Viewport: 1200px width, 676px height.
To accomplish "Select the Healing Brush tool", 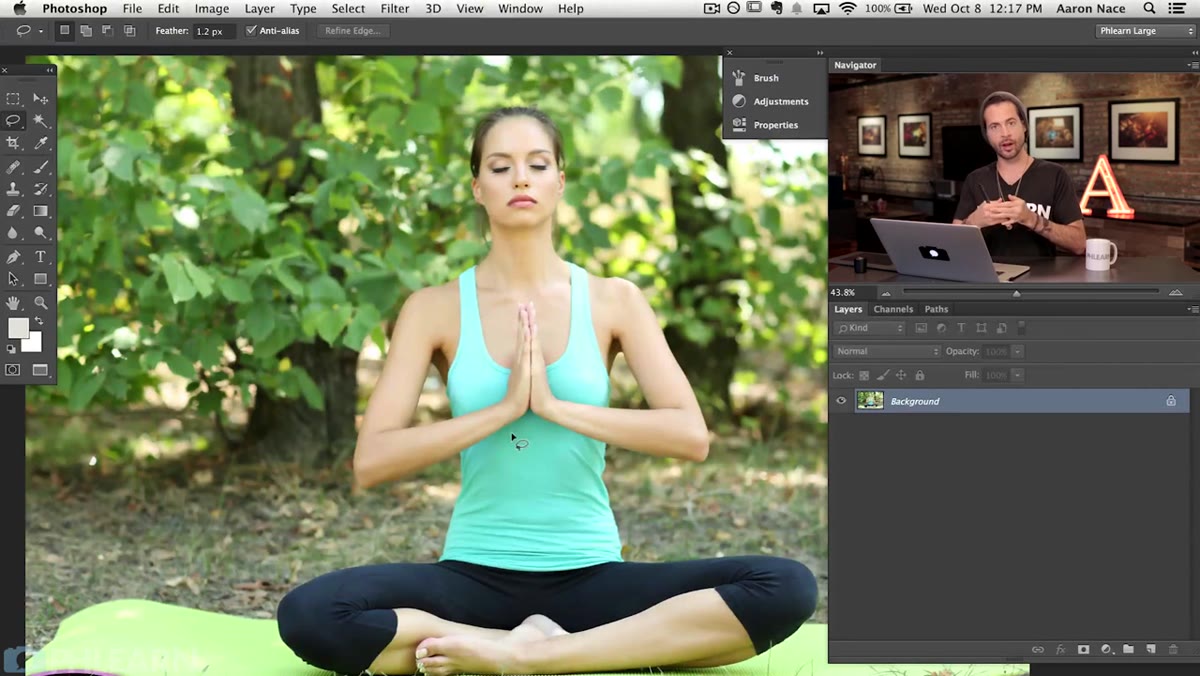I will point(13,167).
